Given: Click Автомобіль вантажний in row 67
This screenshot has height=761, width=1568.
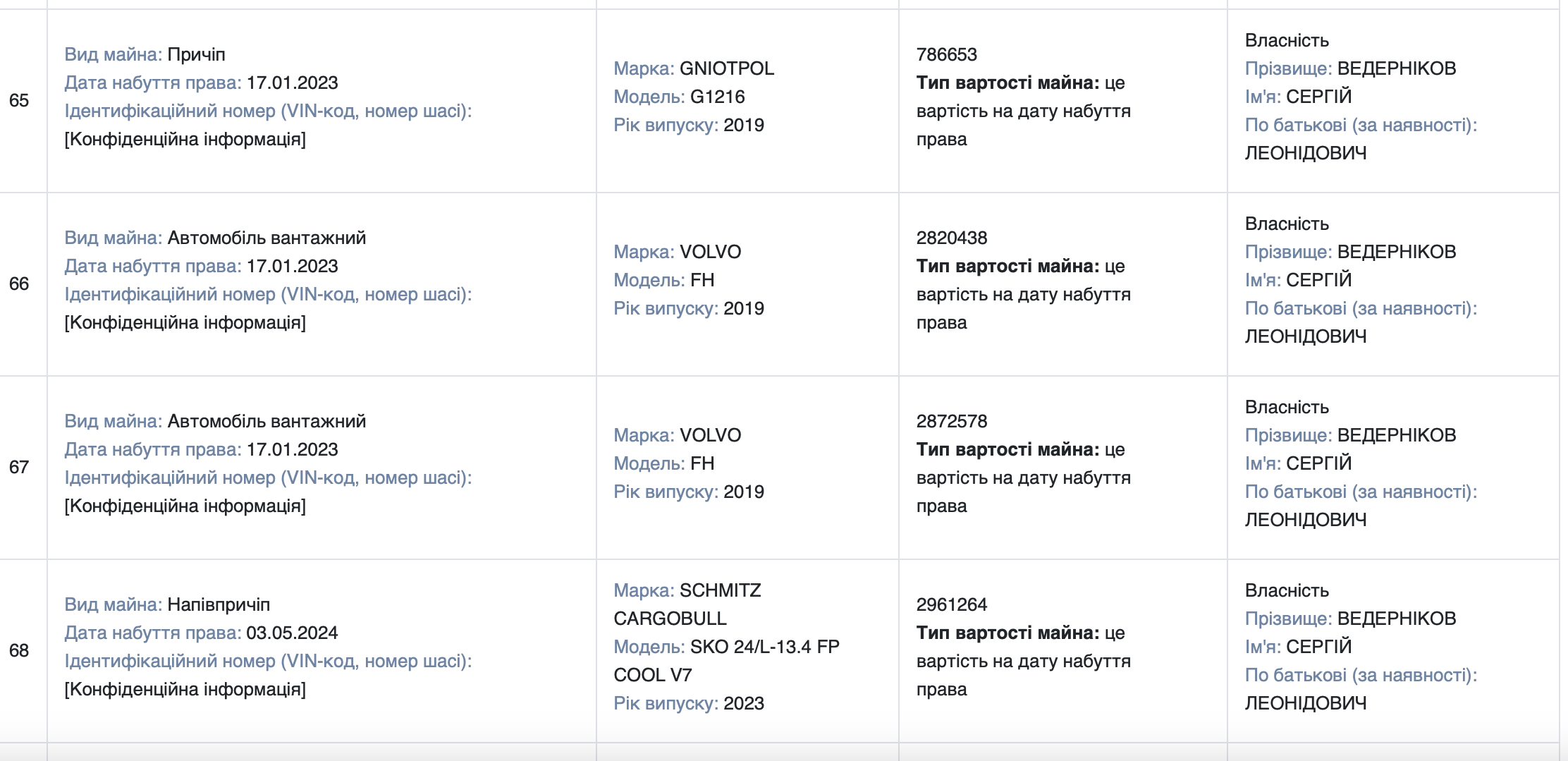Looking at the screenshot, I should tap(267, 421).
